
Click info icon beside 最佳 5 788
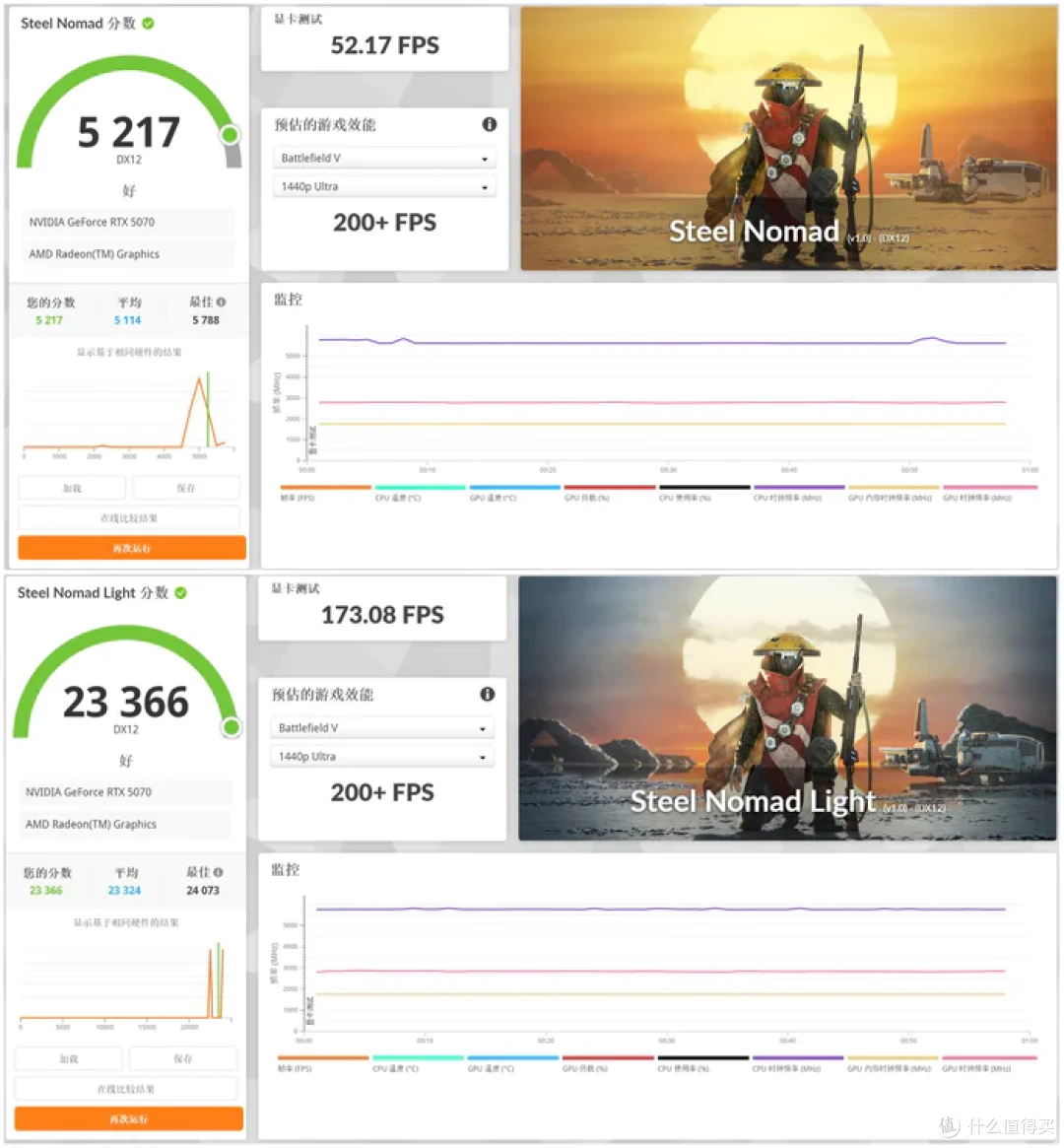pyautogui.click(x=222, y=303)
